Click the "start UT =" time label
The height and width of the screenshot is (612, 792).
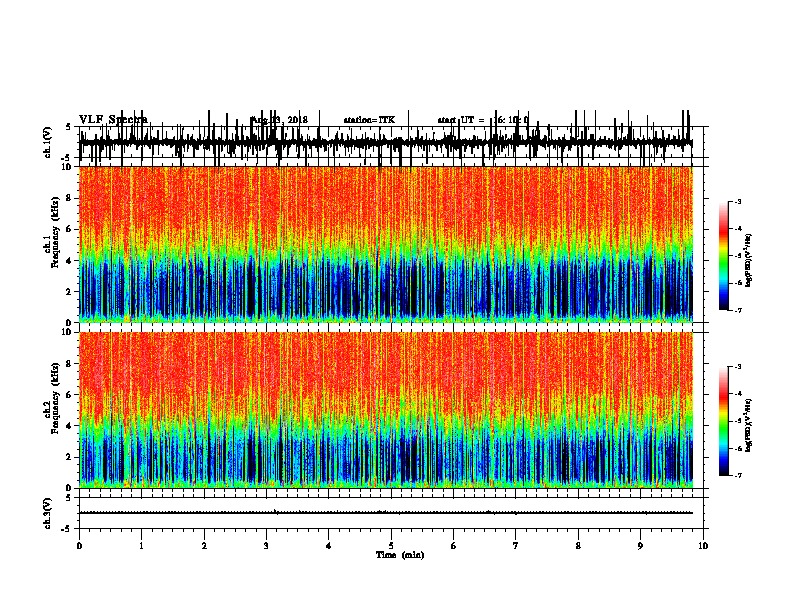[461, 120]
